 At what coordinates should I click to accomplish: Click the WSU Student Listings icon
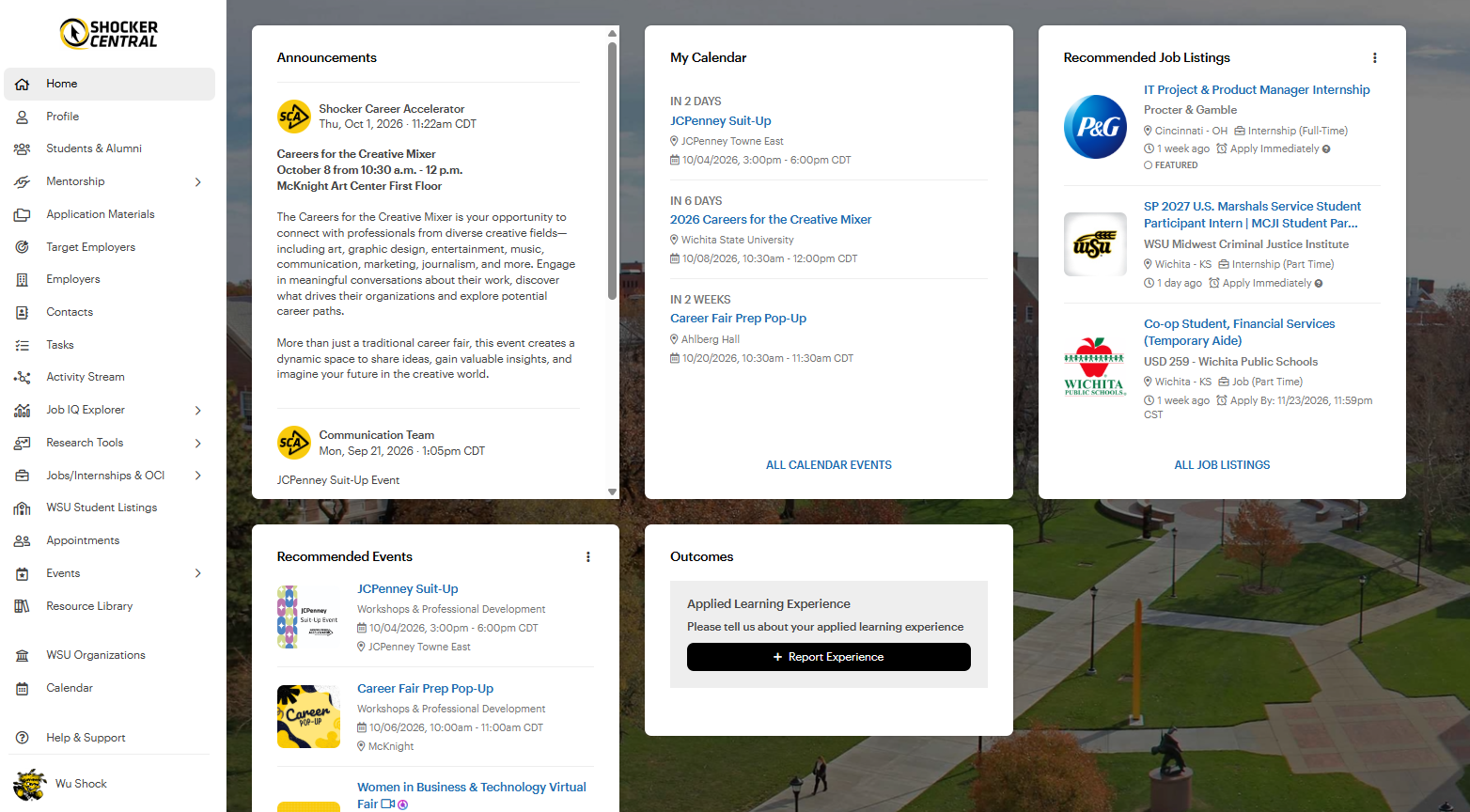(x=23, y=507)
